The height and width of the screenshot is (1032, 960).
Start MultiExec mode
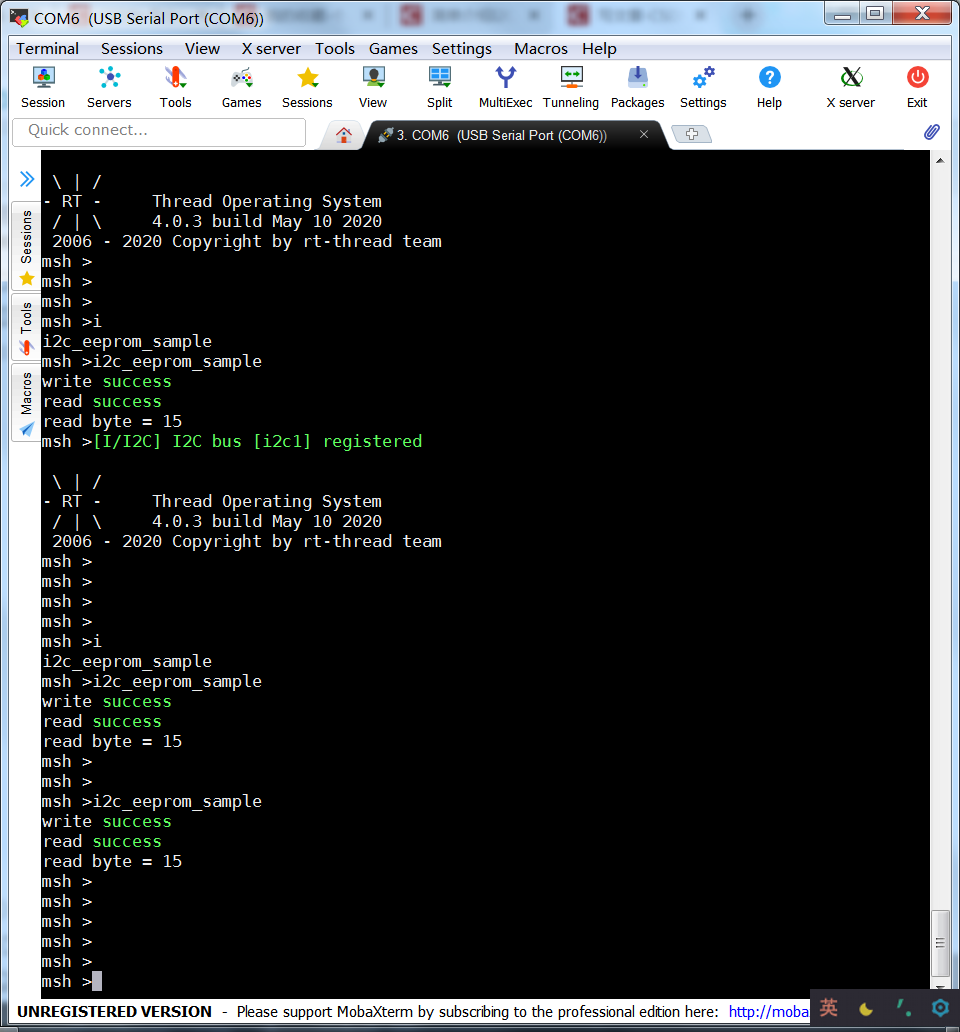(505, 86)
